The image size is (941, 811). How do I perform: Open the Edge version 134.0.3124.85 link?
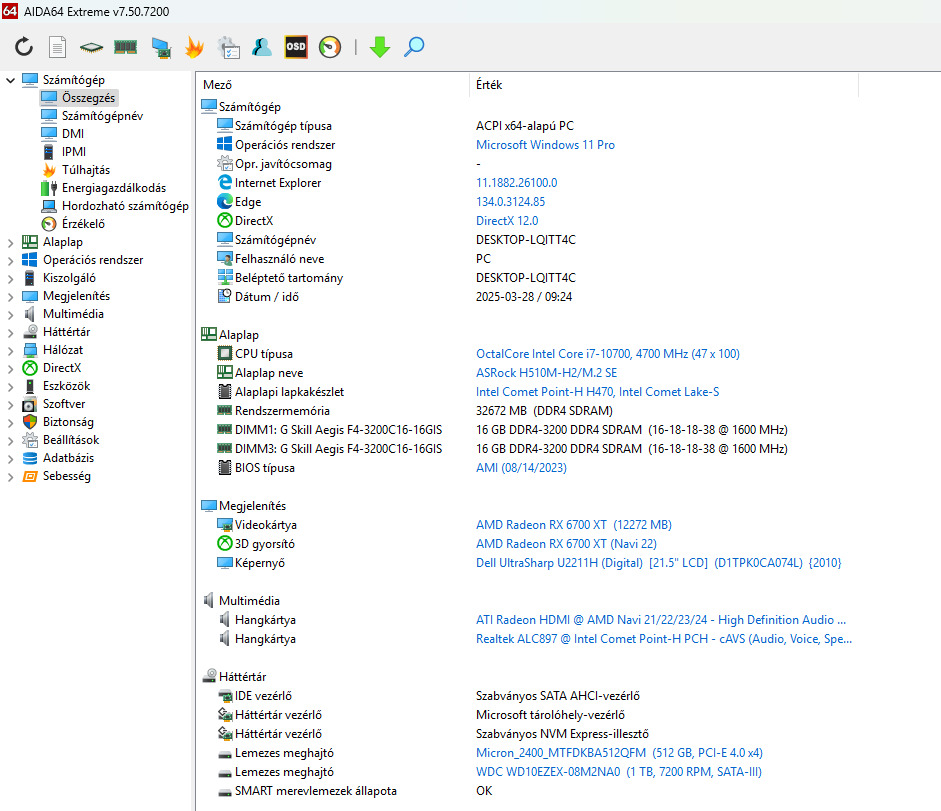click(511, 202)
